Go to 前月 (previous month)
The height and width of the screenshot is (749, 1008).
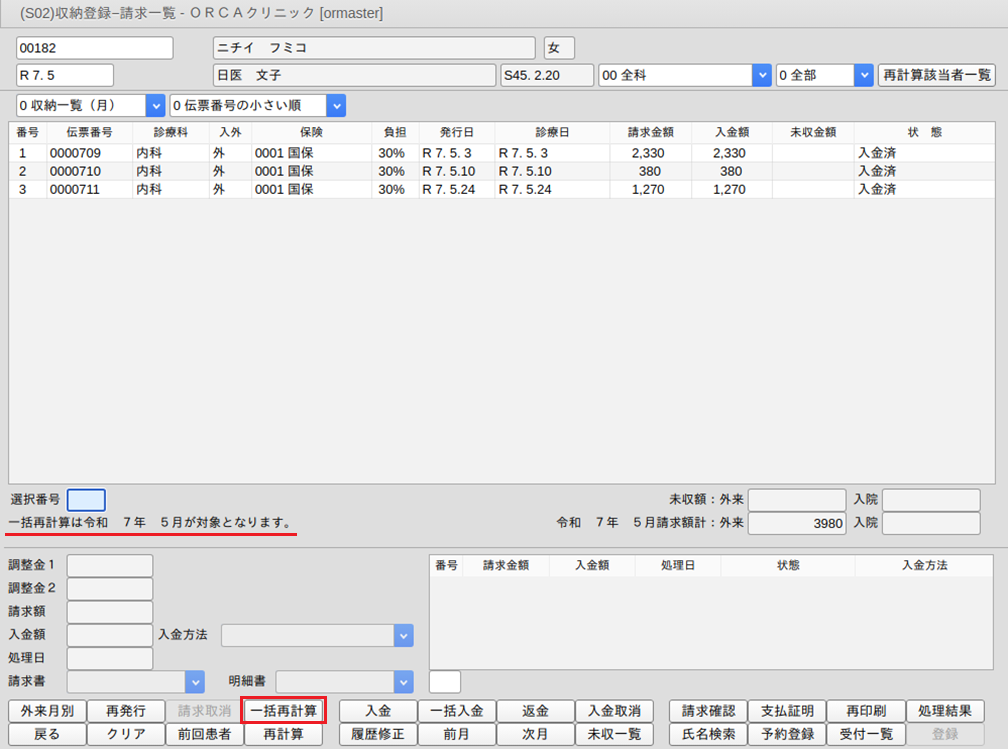(456, 734)
